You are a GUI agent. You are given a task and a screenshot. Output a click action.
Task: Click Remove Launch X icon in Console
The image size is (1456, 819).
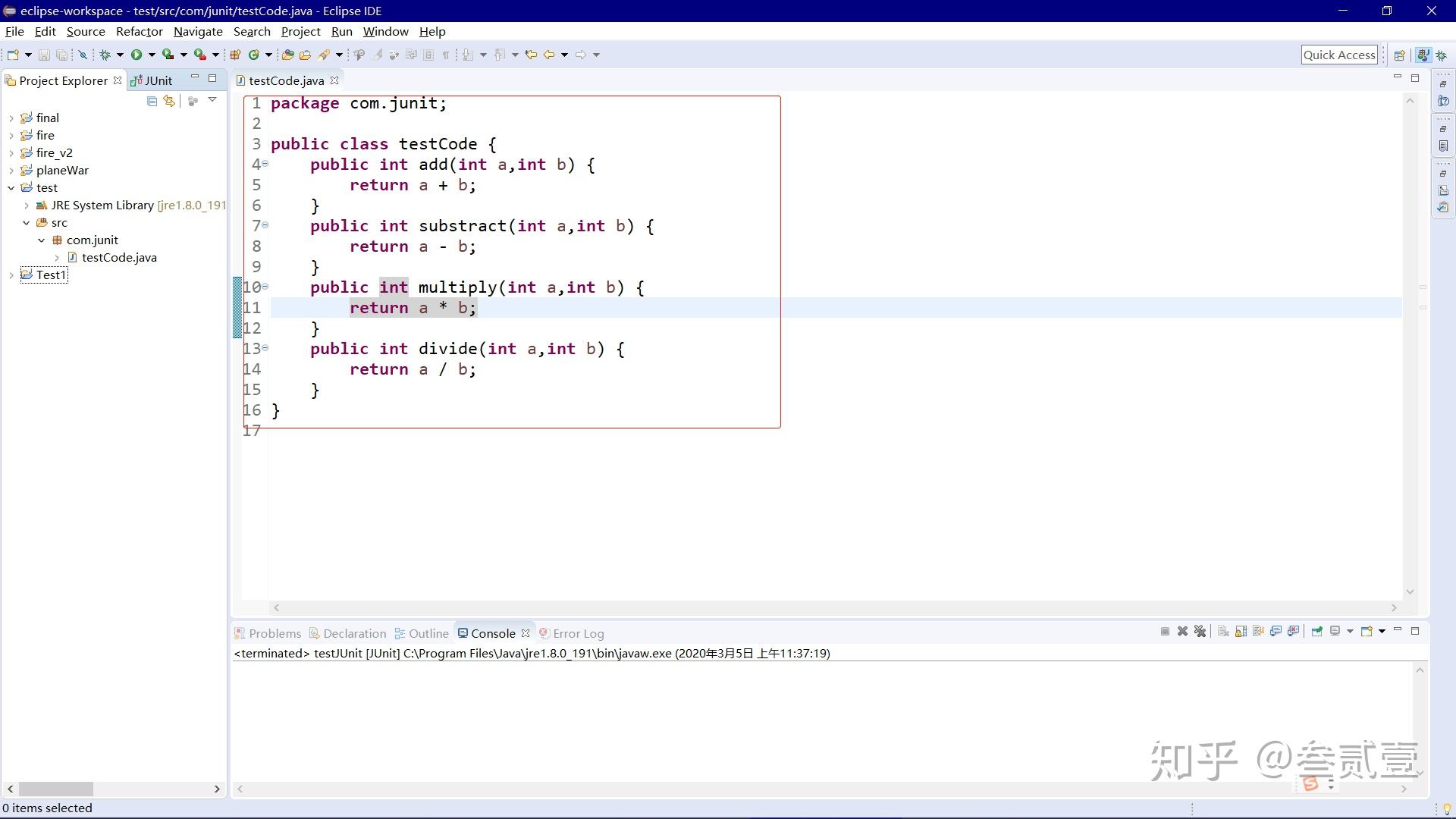1182,631
